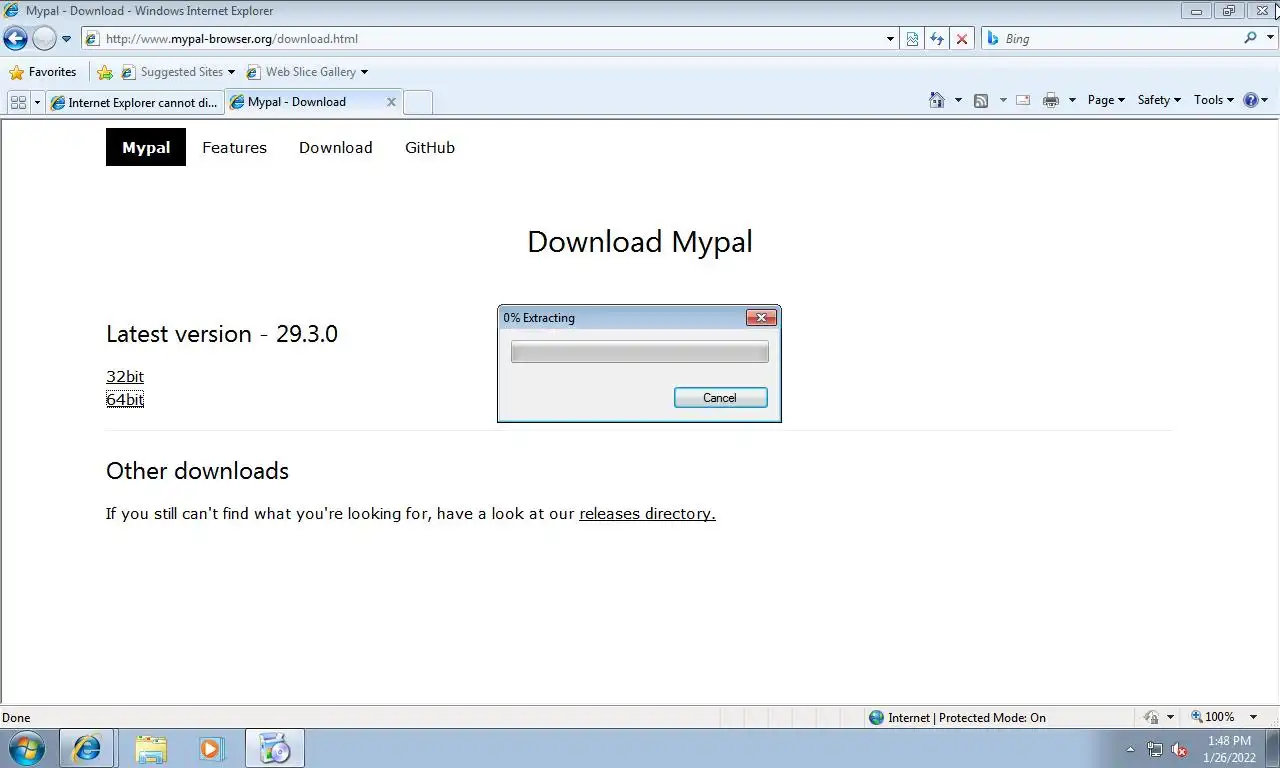Click the 32bit download link
This screenshot has width=1280, height=768.
coord(125,376)
